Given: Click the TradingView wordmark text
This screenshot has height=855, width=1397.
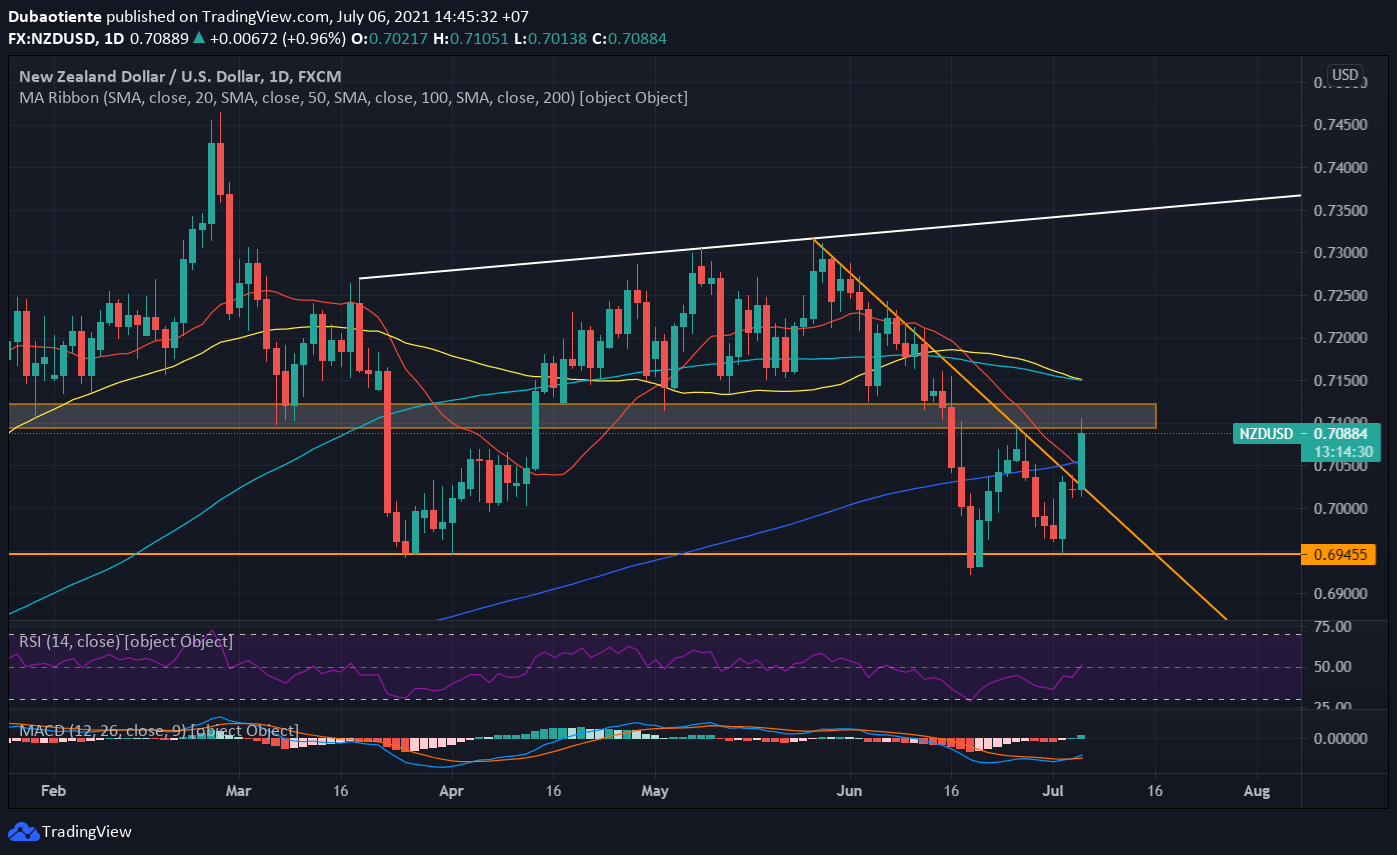Looking at the screenshot, I should (88, 831).
